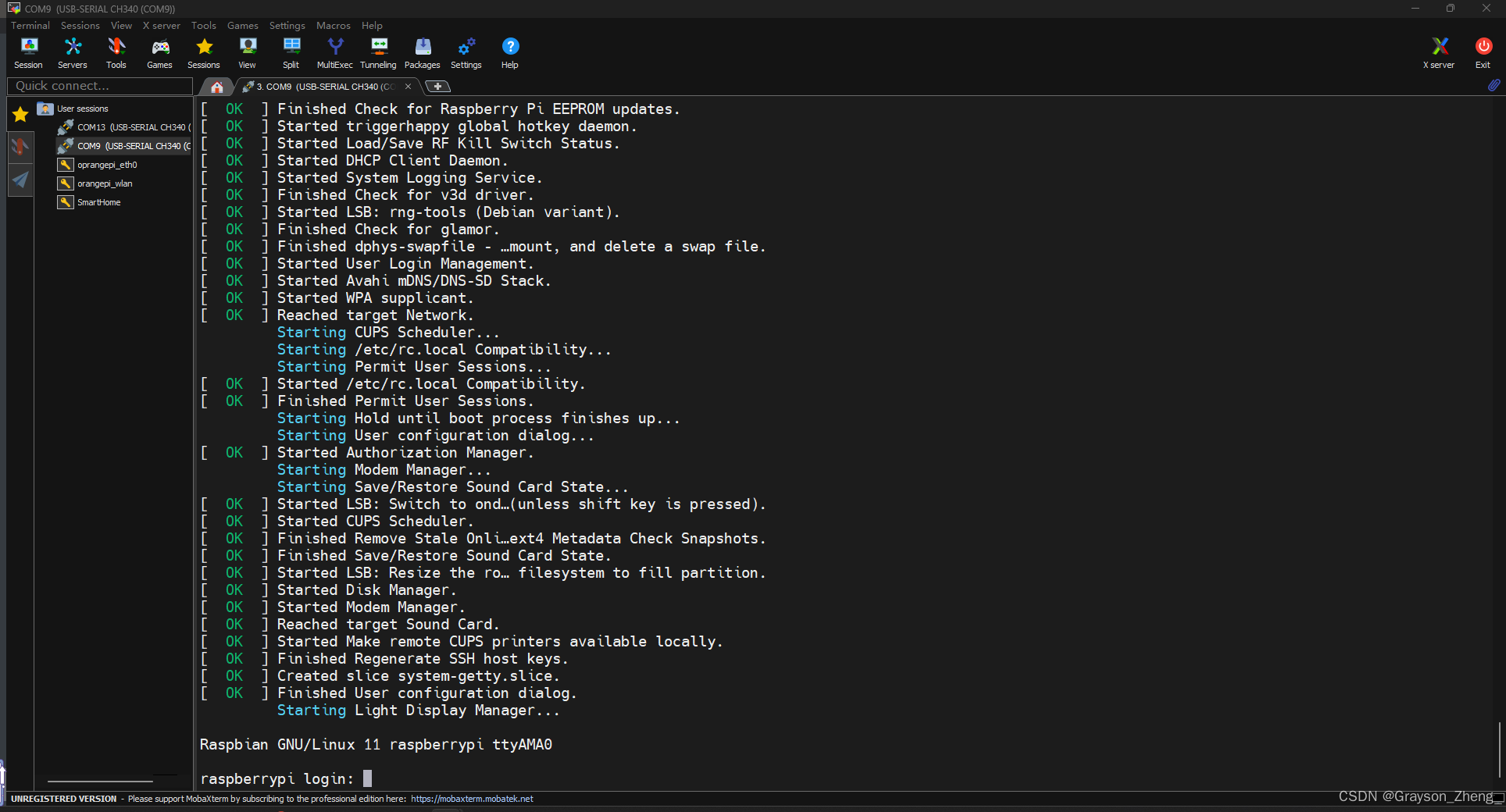Open the View toolbar icon
1506x812 pixels.
[248, 53]
